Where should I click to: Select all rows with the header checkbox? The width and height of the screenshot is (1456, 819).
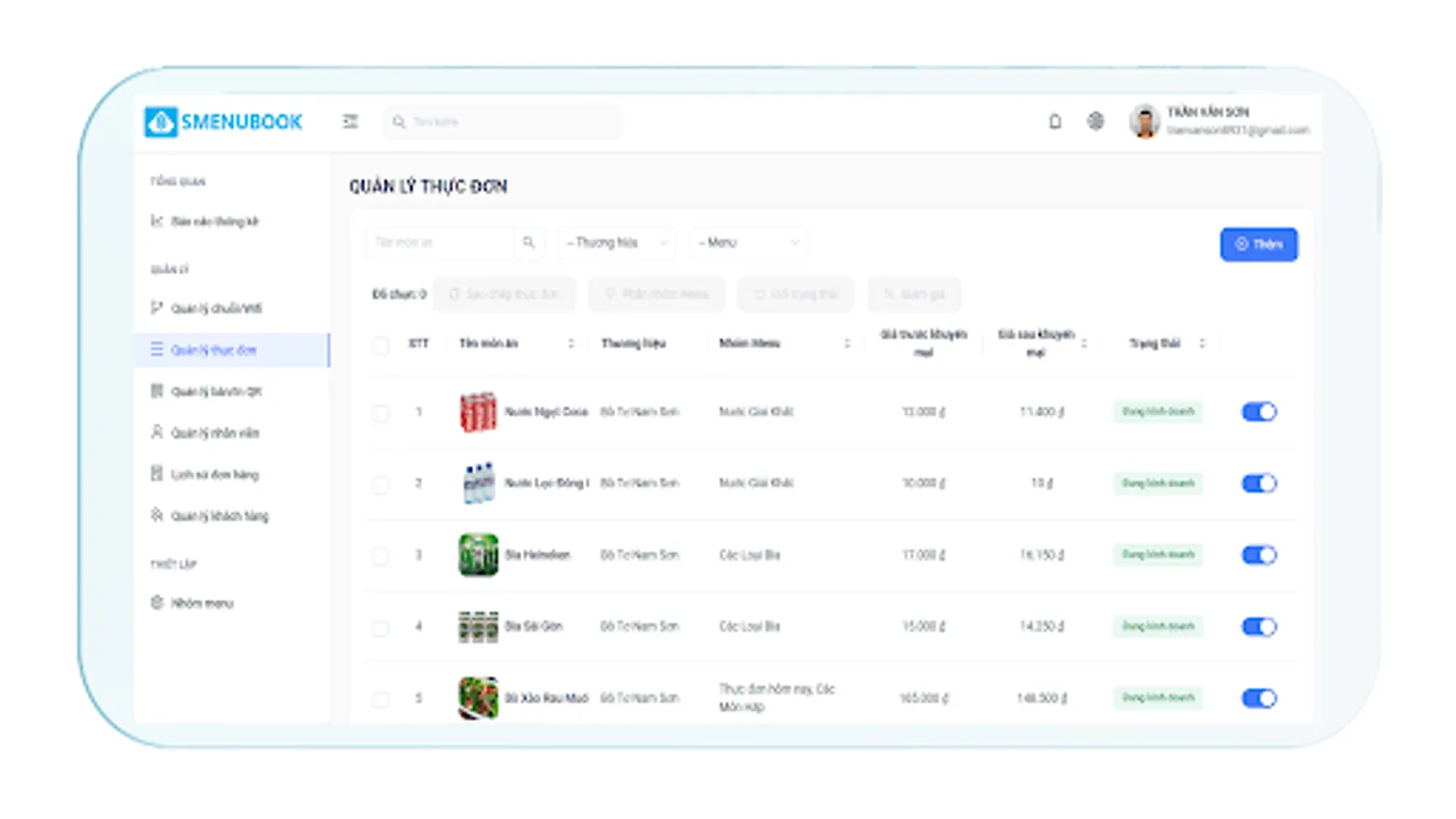tap(380, 344)
